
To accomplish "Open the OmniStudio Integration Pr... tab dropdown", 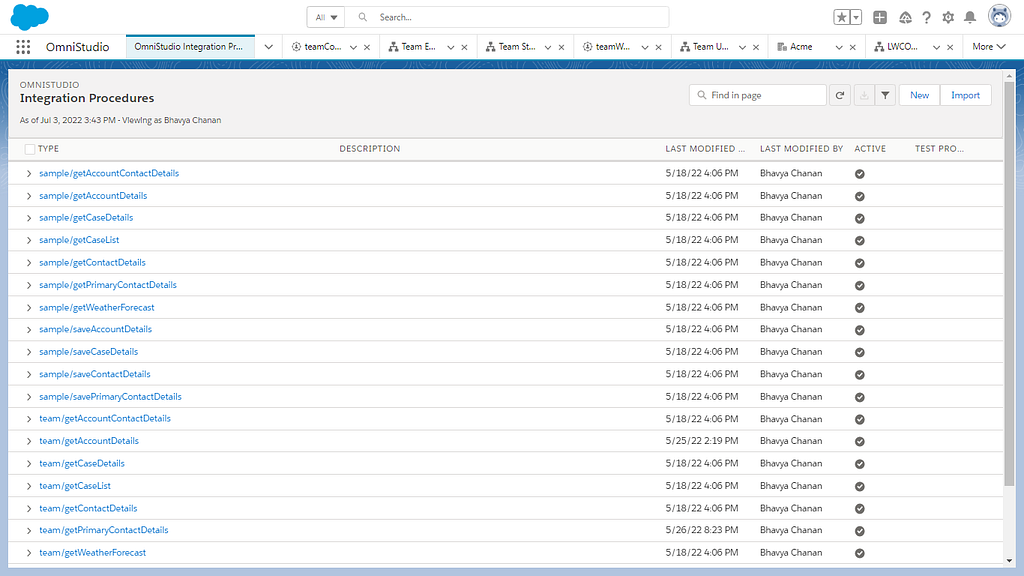I will point(268,47).
